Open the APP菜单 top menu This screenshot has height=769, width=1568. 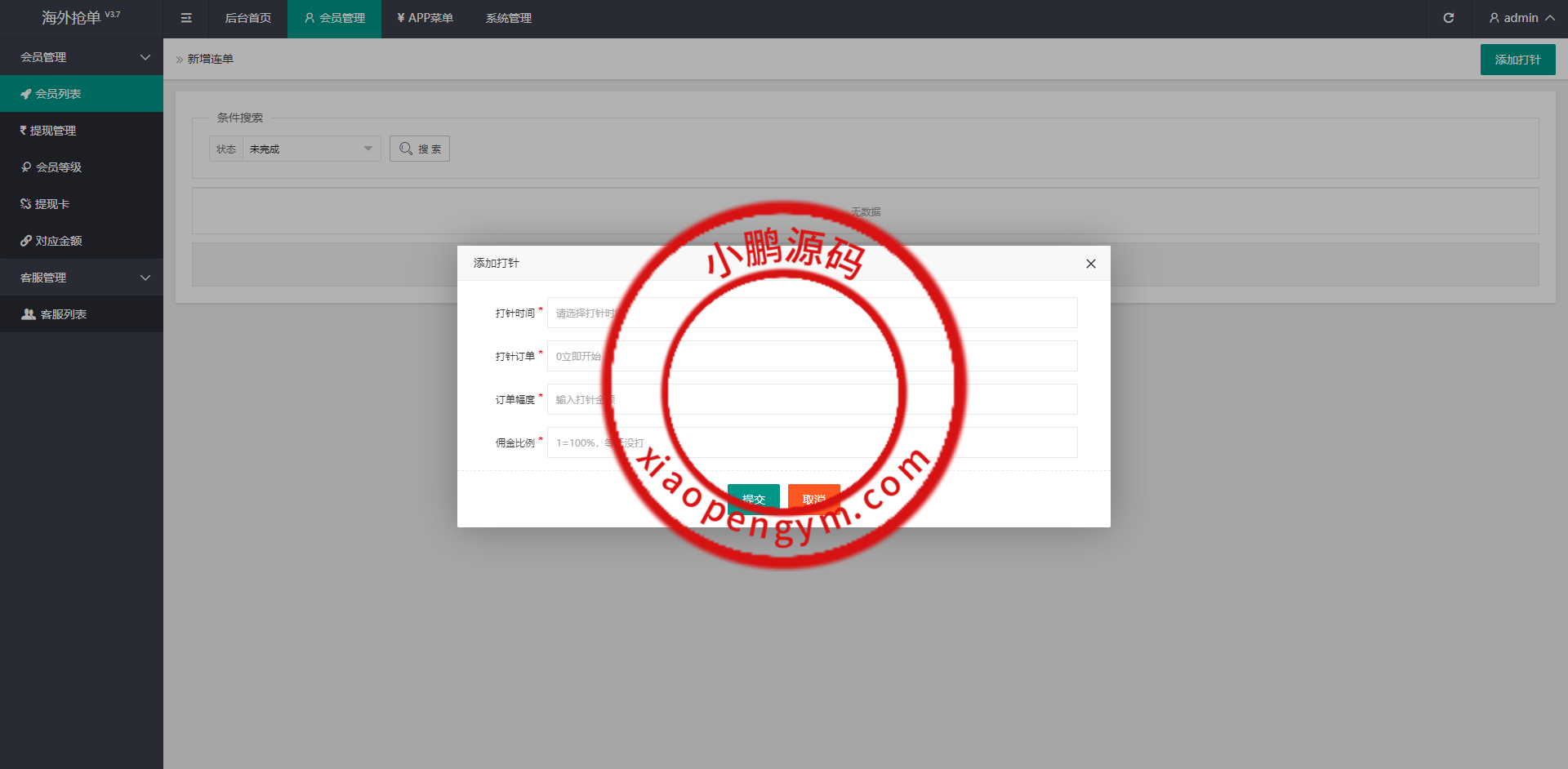click(x=425, y=18)
